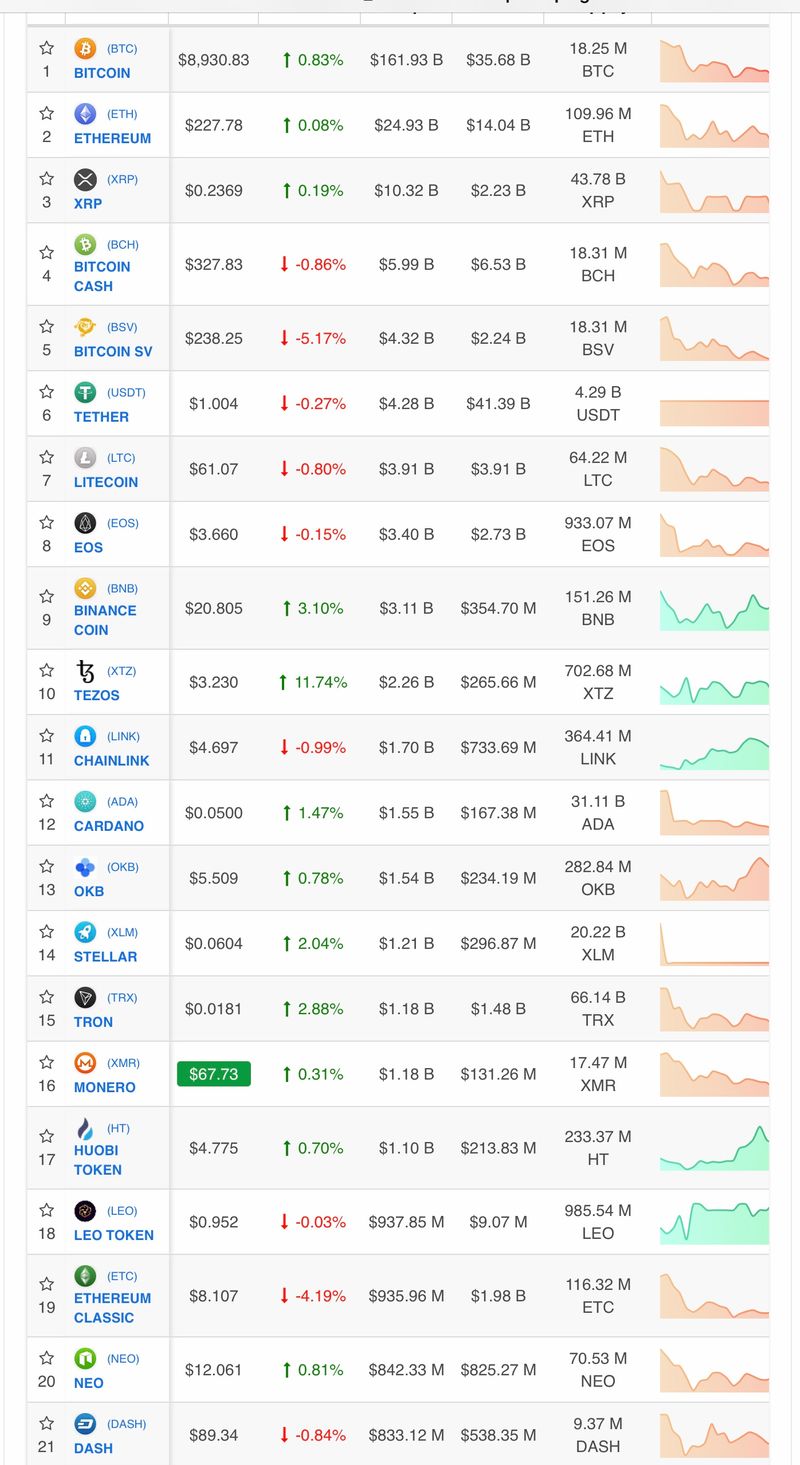This screenshot has width=800, height=1465.
Task: Click the Tezos logo icon
Action: pyautogui.click(x=85, y=671)
